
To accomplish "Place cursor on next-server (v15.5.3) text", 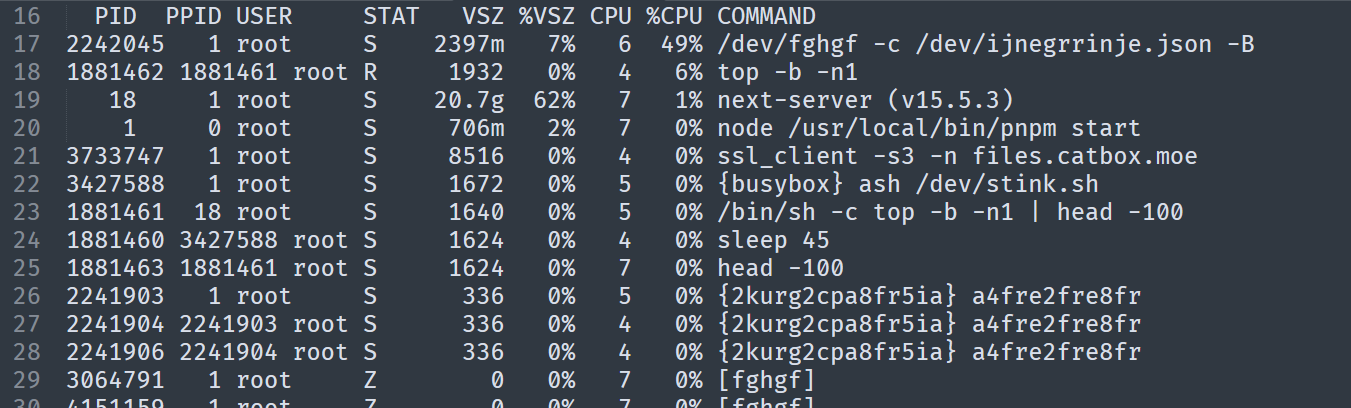I will pyautogui.click(x=865, y=101).
